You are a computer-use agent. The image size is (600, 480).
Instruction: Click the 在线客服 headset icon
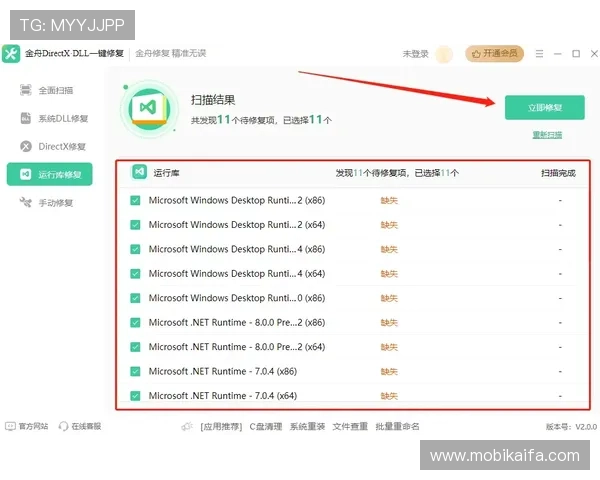(x=64, y=426)
